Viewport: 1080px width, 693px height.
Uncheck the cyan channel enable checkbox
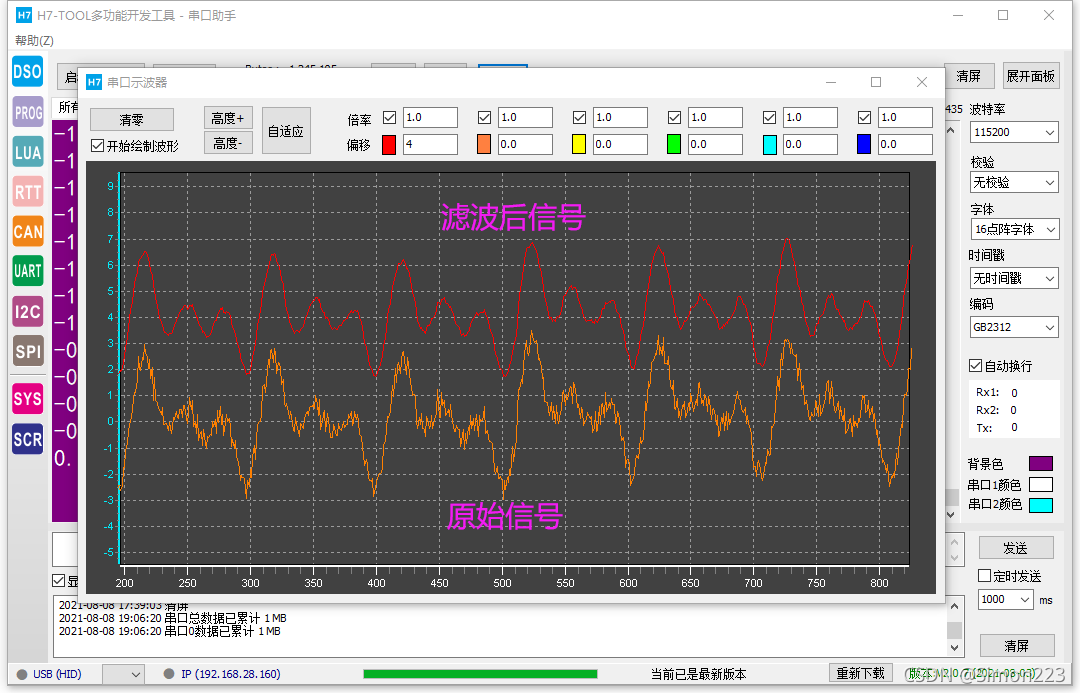pos(769,118)
